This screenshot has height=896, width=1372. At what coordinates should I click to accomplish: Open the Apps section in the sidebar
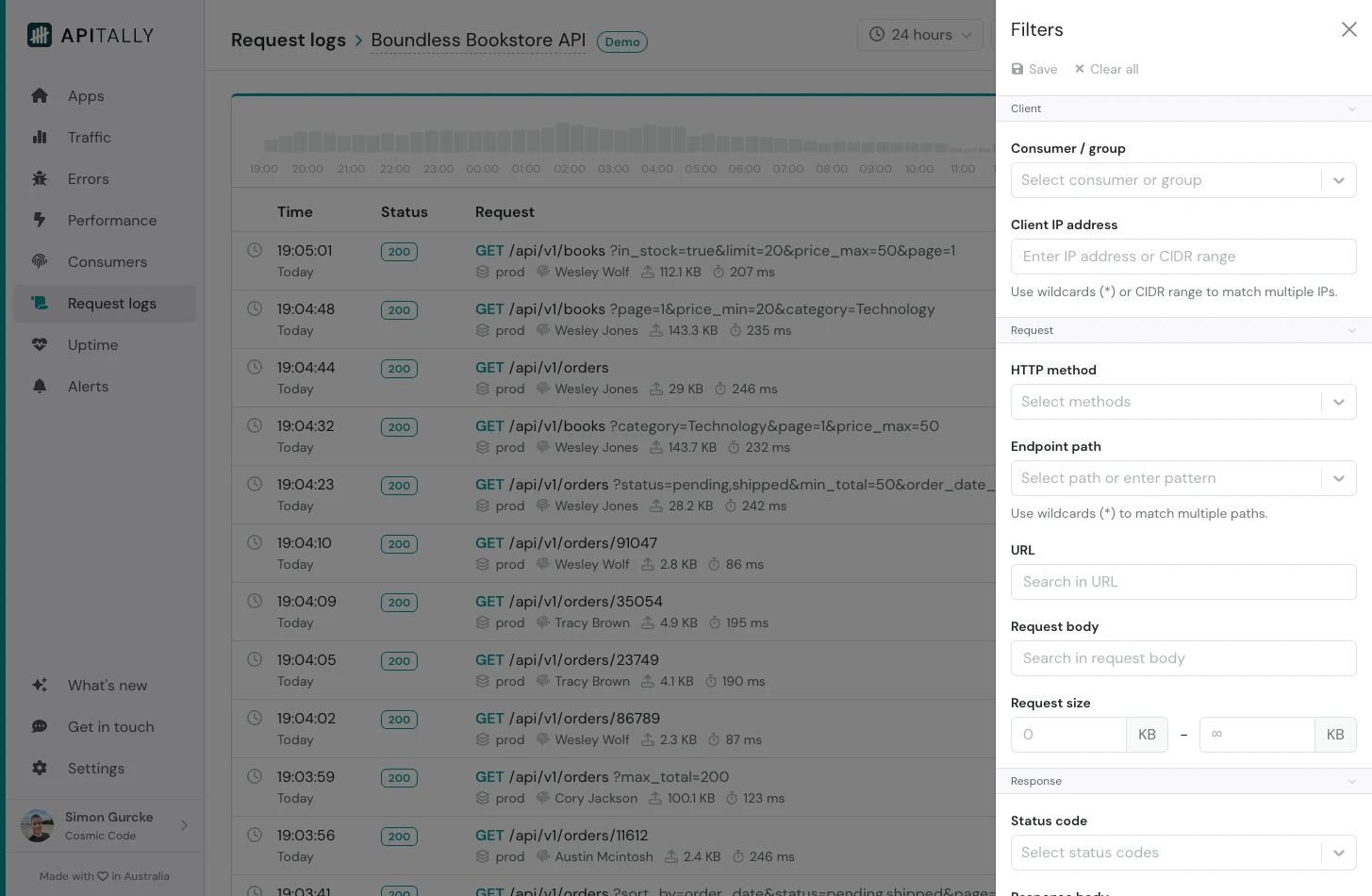pyautogui.click(x=86, y=95)
